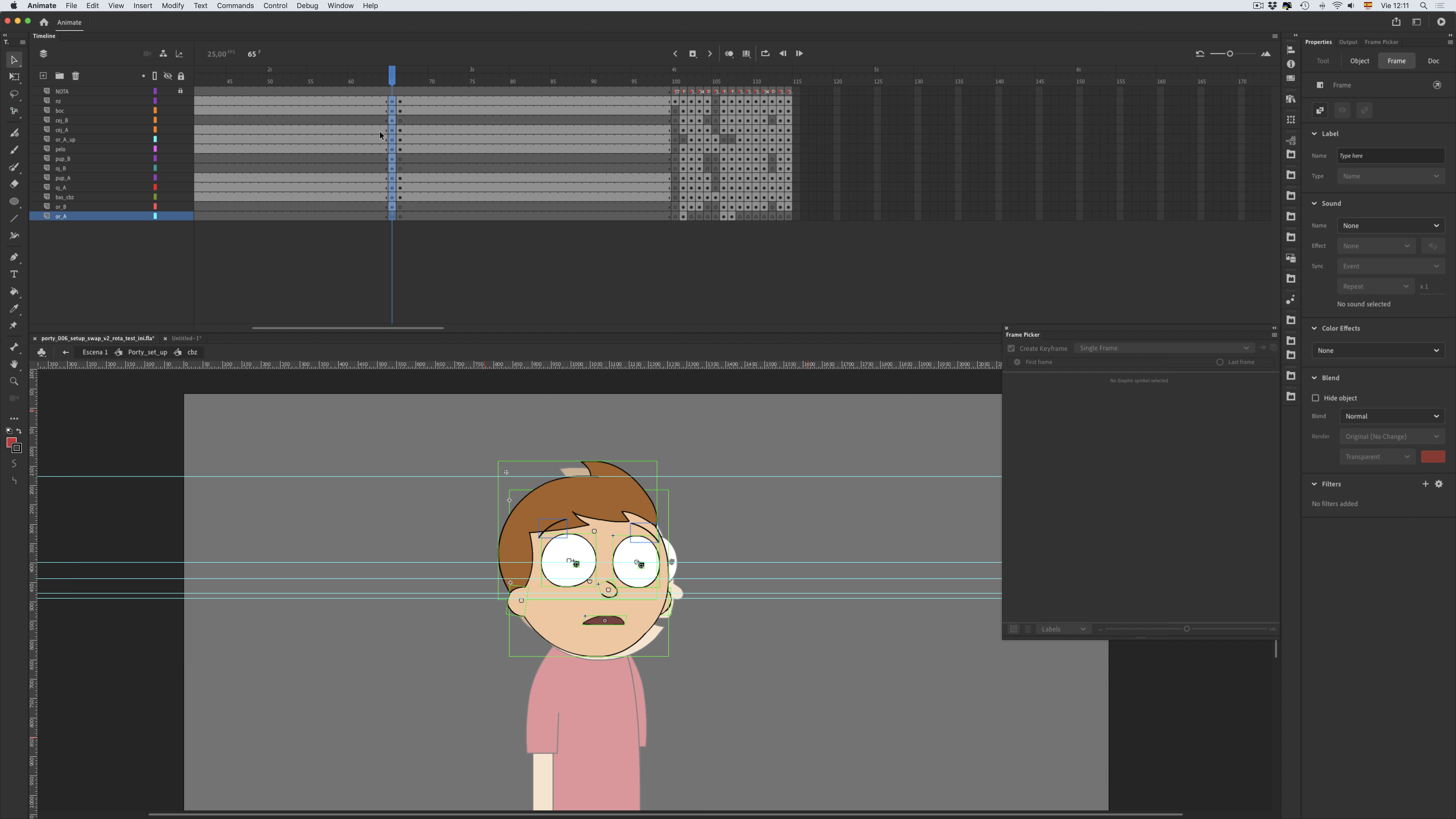Collapse the Sound section

click(x=1314, y=203)
